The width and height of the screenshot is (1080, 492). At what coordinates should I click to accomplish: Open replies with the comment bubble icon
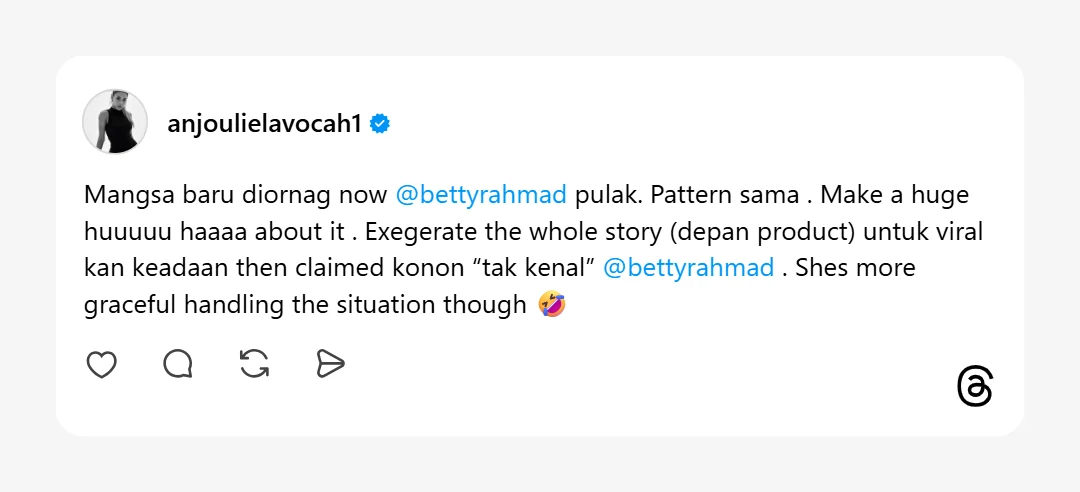click(178, 365)
